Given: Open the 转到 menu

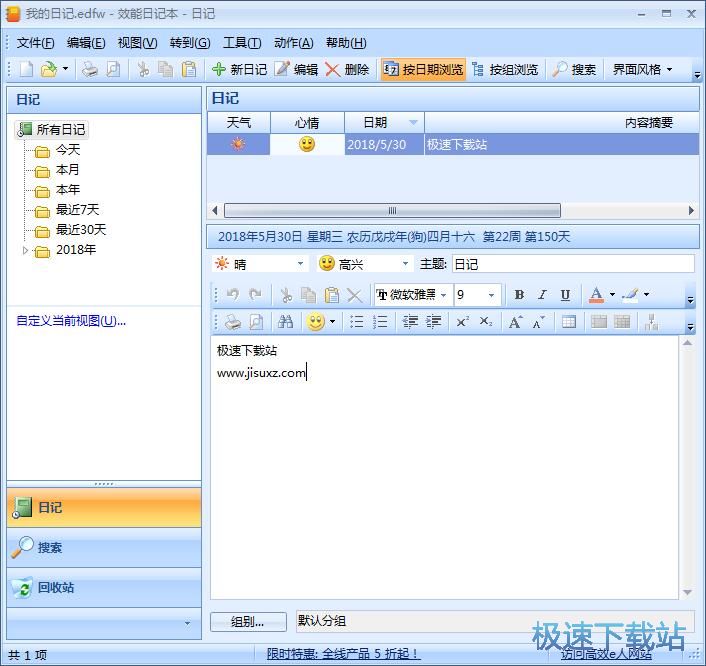Looking at the screenshot, I should click(x=190, y=43).
